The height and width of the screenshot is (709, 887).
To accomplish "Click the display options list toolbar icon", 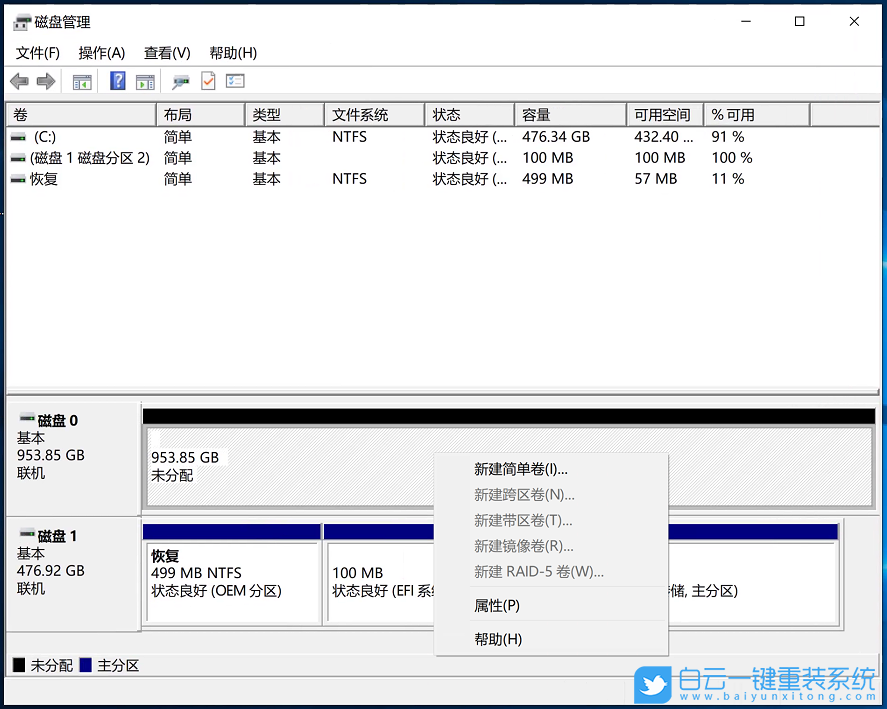I will pos(234,81).
